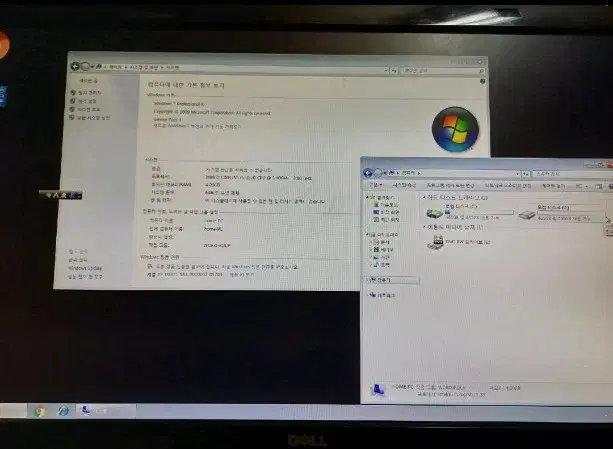The height and width of the screenshot is (449, 613).
Task: Click Map network drive in explorer toolbar
Action: [x=507, y=186]
